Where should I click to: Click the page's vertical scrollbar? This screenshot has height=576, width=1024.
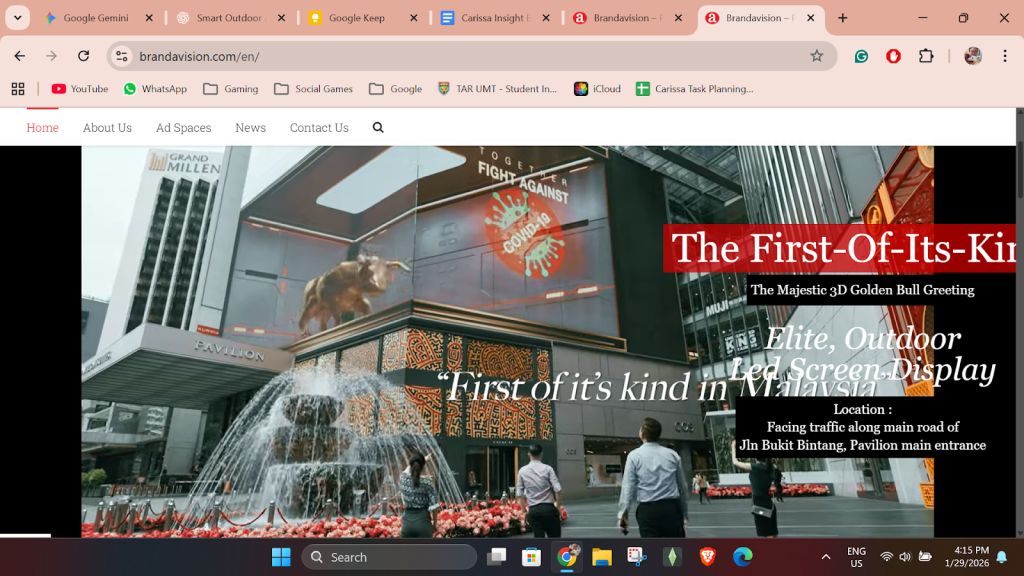[1019, 323]
